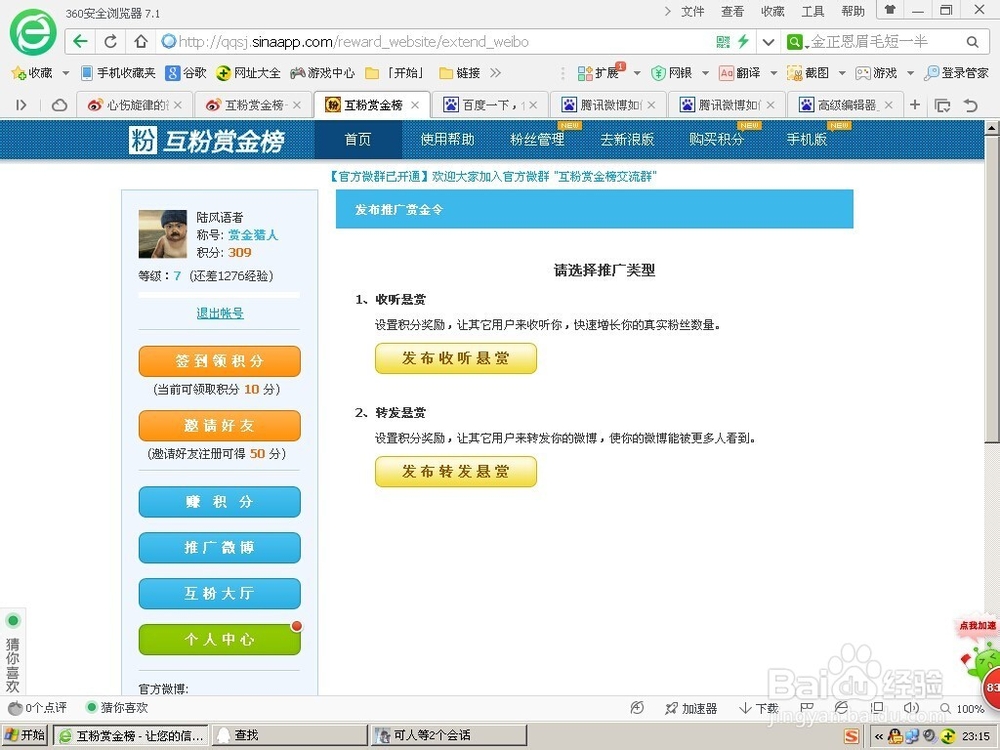Open 使用帮助 in site navigation

pyautogui.click(x=447, y=139)
